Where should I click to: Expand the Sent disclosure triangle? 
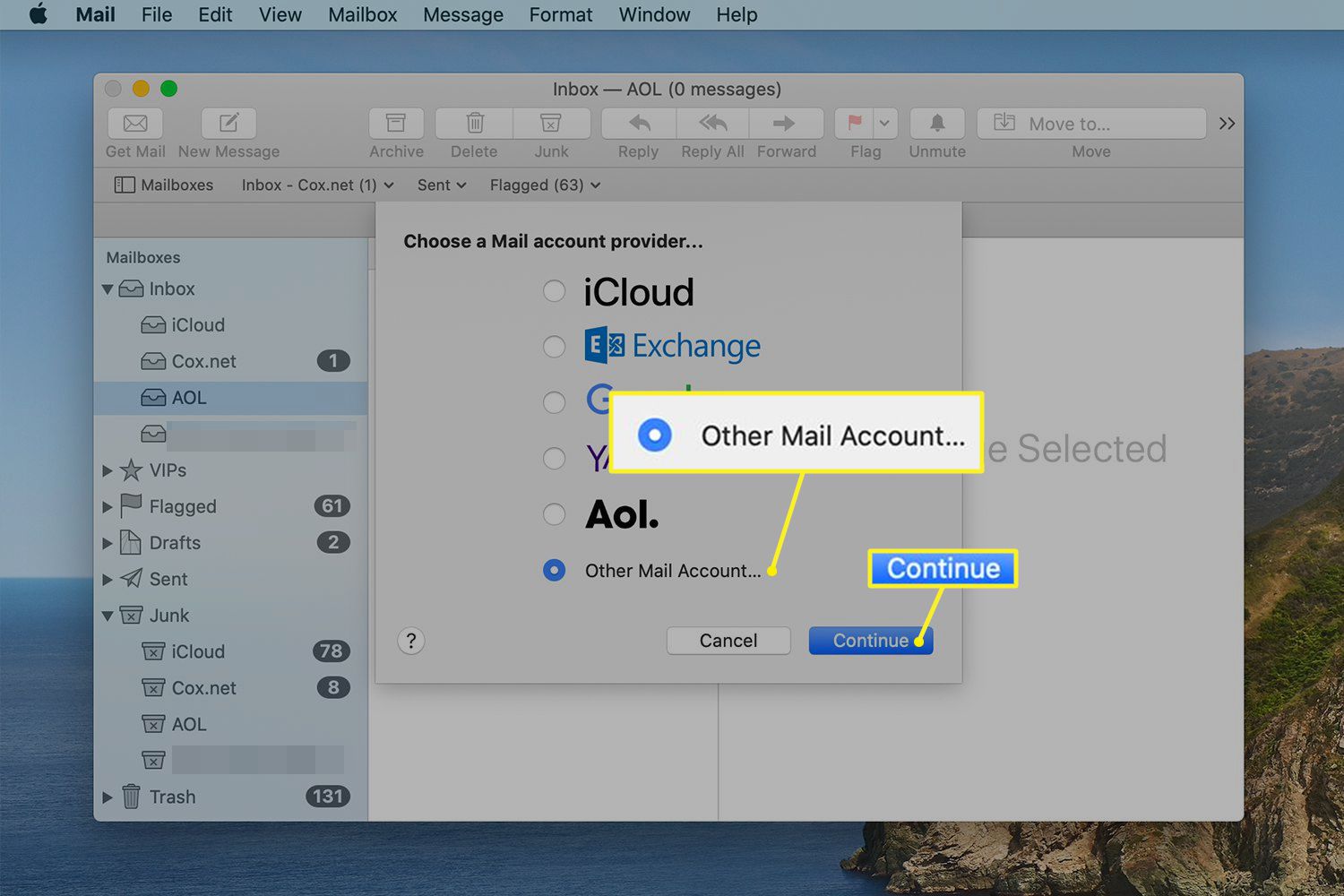click(108, 579)
